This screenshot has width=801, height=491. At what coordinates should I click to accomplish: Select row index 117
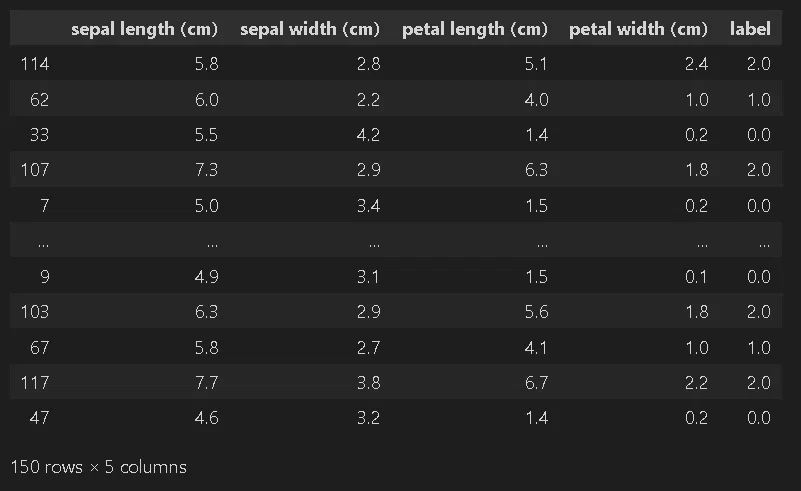click(x=35, y=383)
